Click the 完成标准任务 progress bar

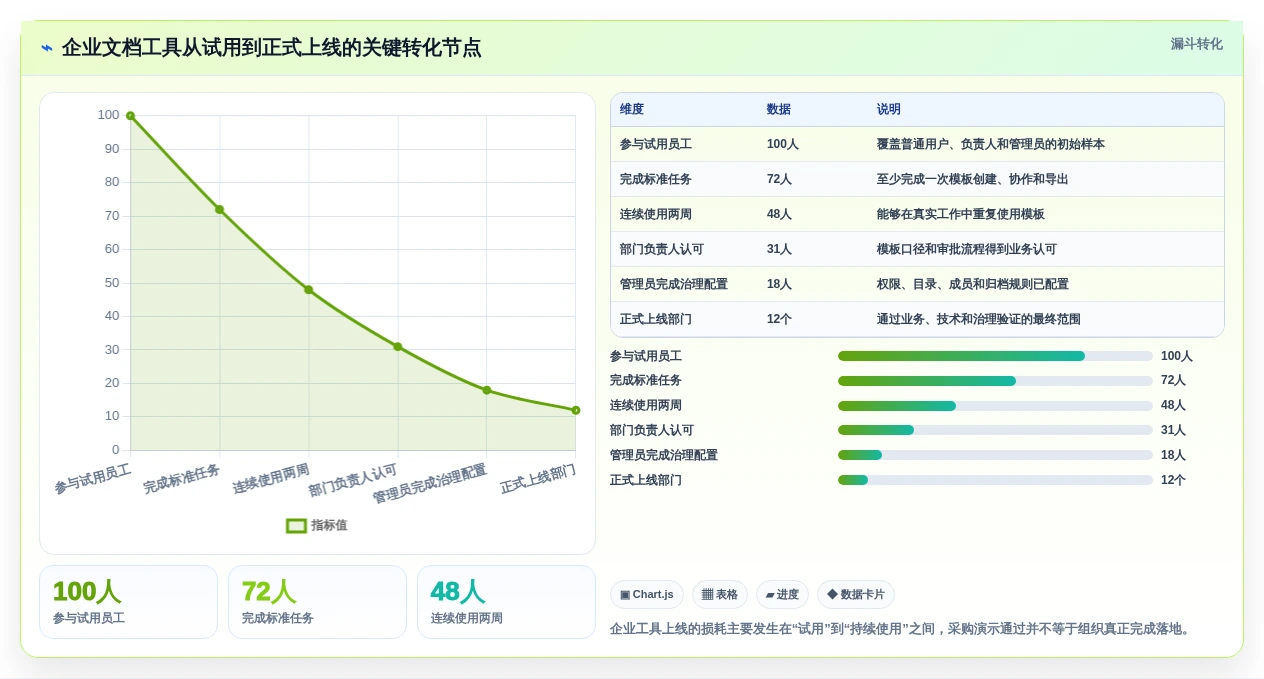point(995,381)
